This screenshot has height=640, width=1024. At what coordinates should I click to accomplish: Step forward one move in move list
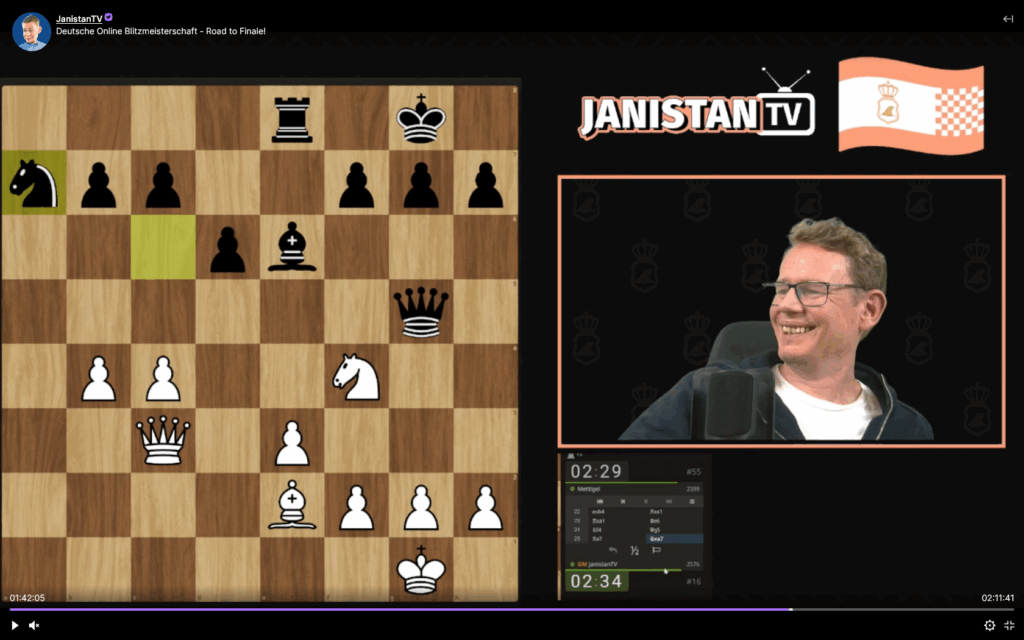click(668, 501)
